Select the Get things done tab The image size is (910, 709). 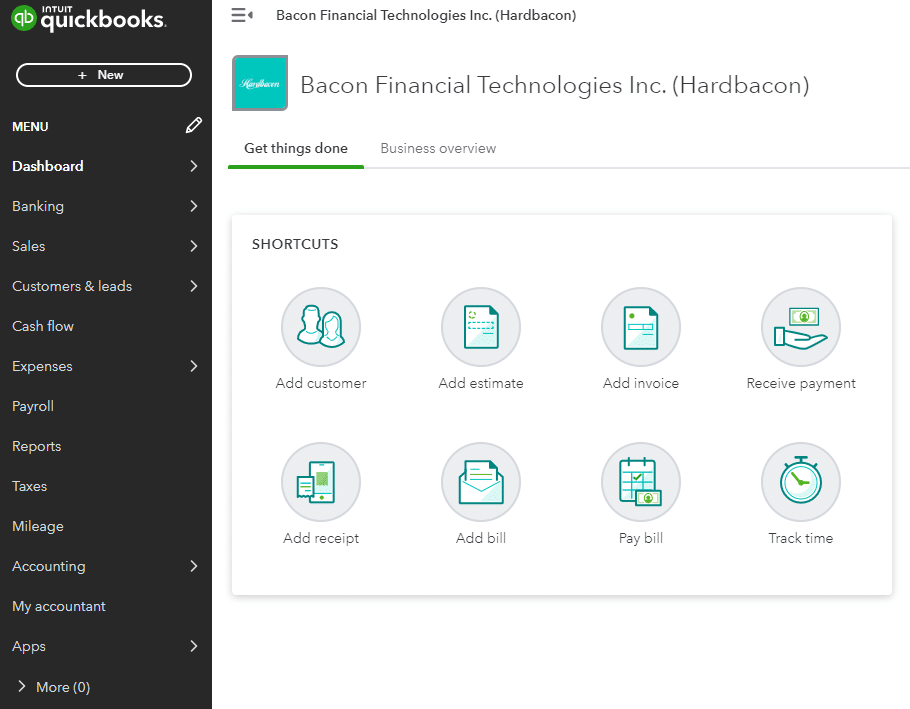(295, 148)
